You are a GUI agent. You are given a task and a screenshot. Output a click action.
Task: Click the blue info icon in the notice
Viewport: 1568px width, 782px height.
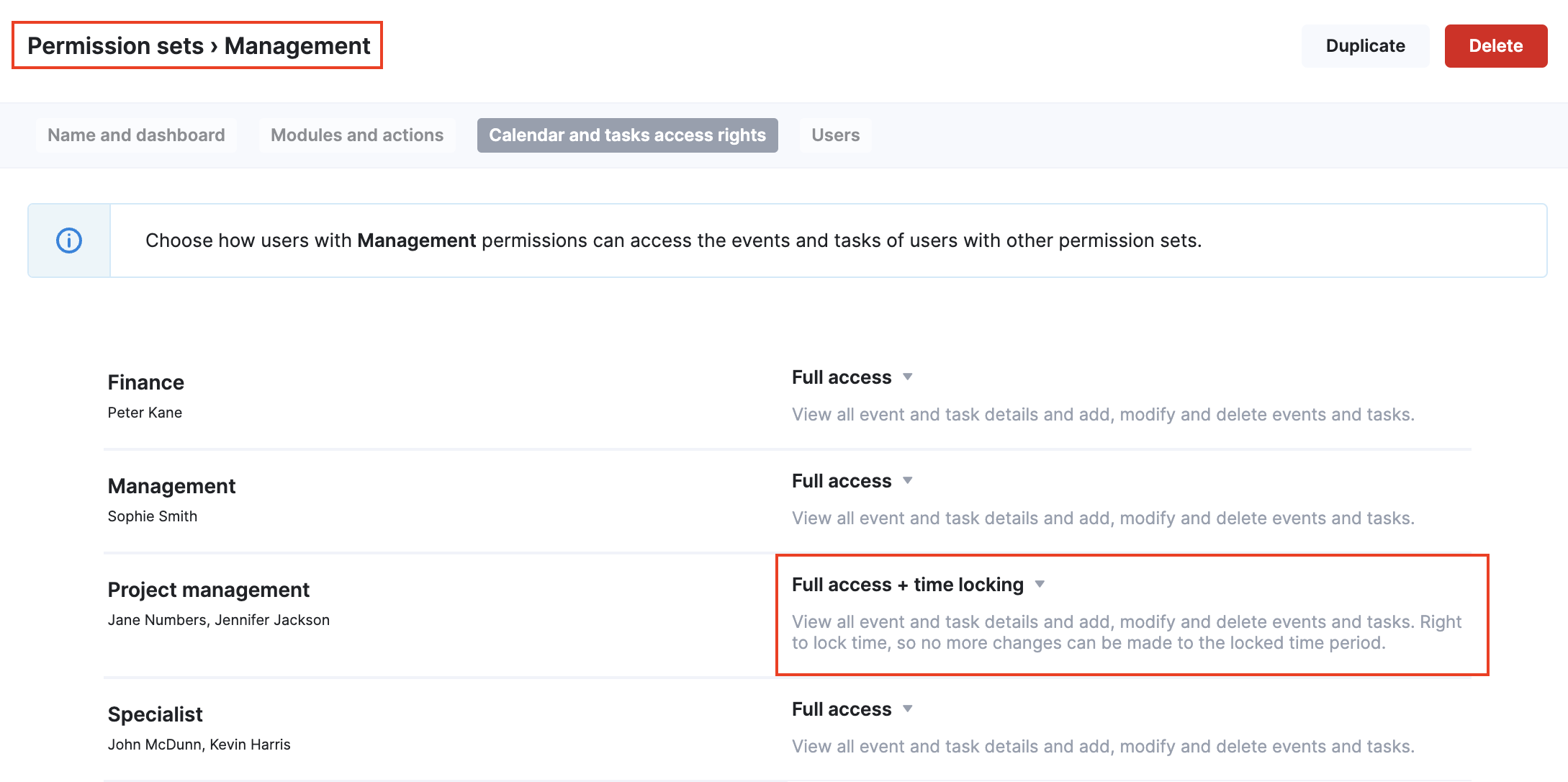[69, 241]
